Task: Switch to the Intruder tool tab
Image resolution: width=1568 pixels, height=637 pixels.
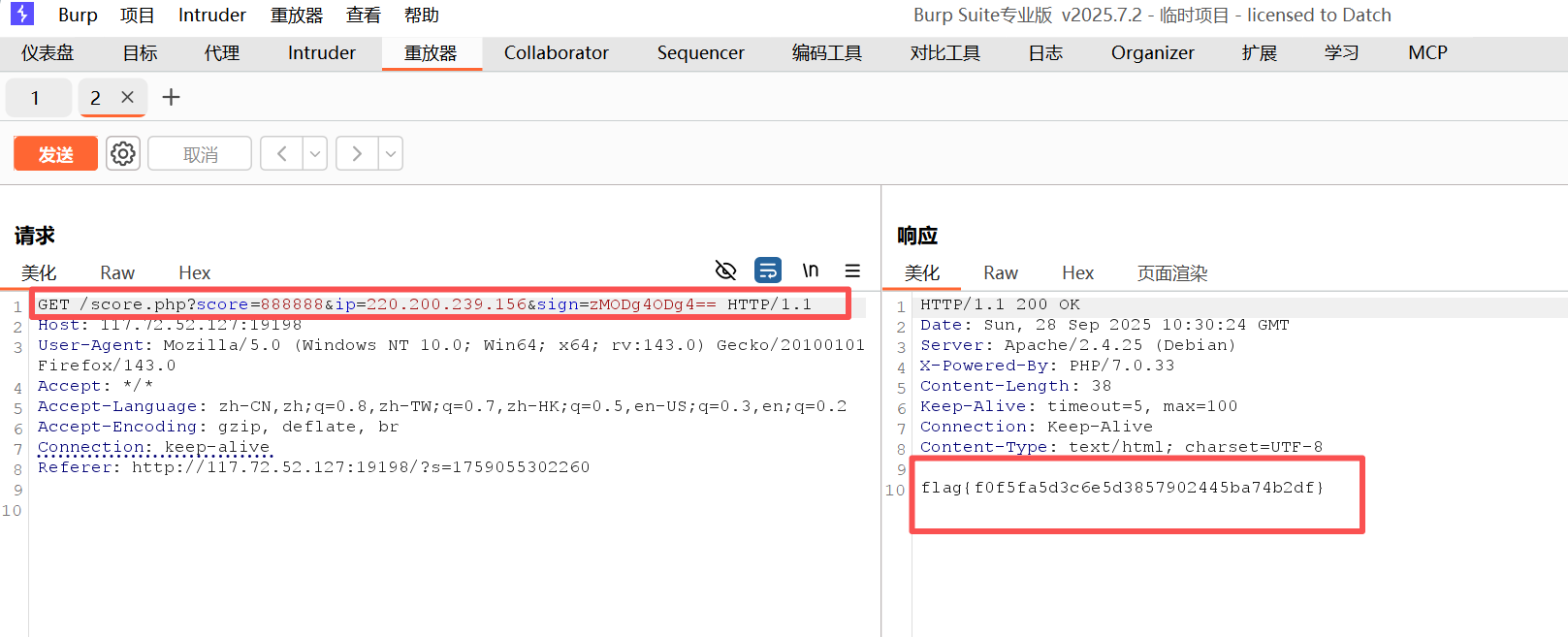Action: coord(322,52)
